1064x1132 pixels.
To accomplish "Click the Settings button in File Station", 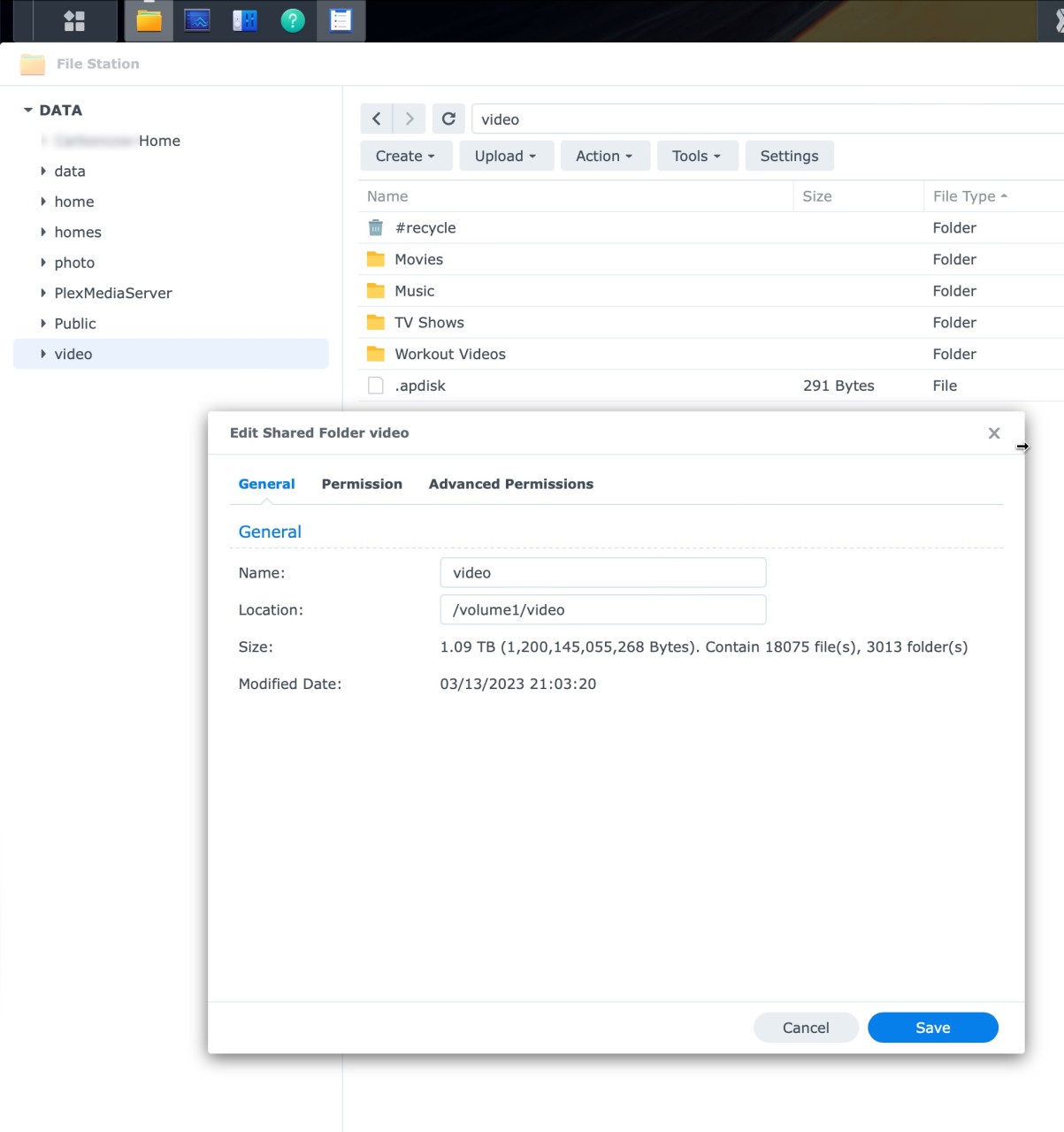I will (788, 156).
